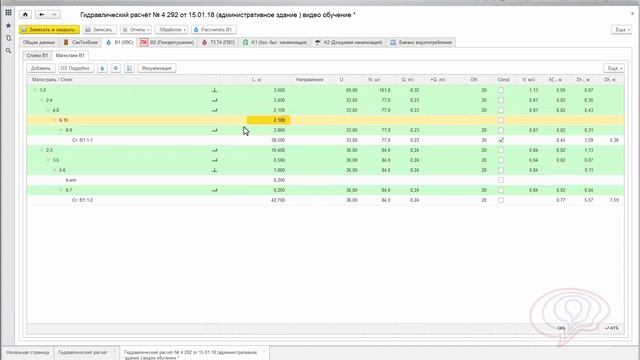Move row up with up-arrow button

coord(102,68)
